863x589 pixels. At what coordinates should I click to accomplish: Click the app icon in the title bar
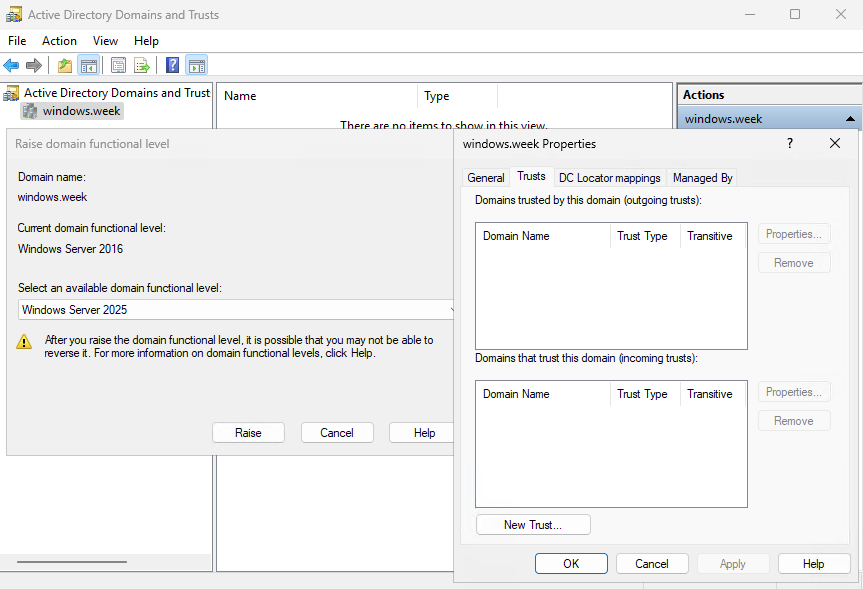pyautogui.click(x=14, y=15)
